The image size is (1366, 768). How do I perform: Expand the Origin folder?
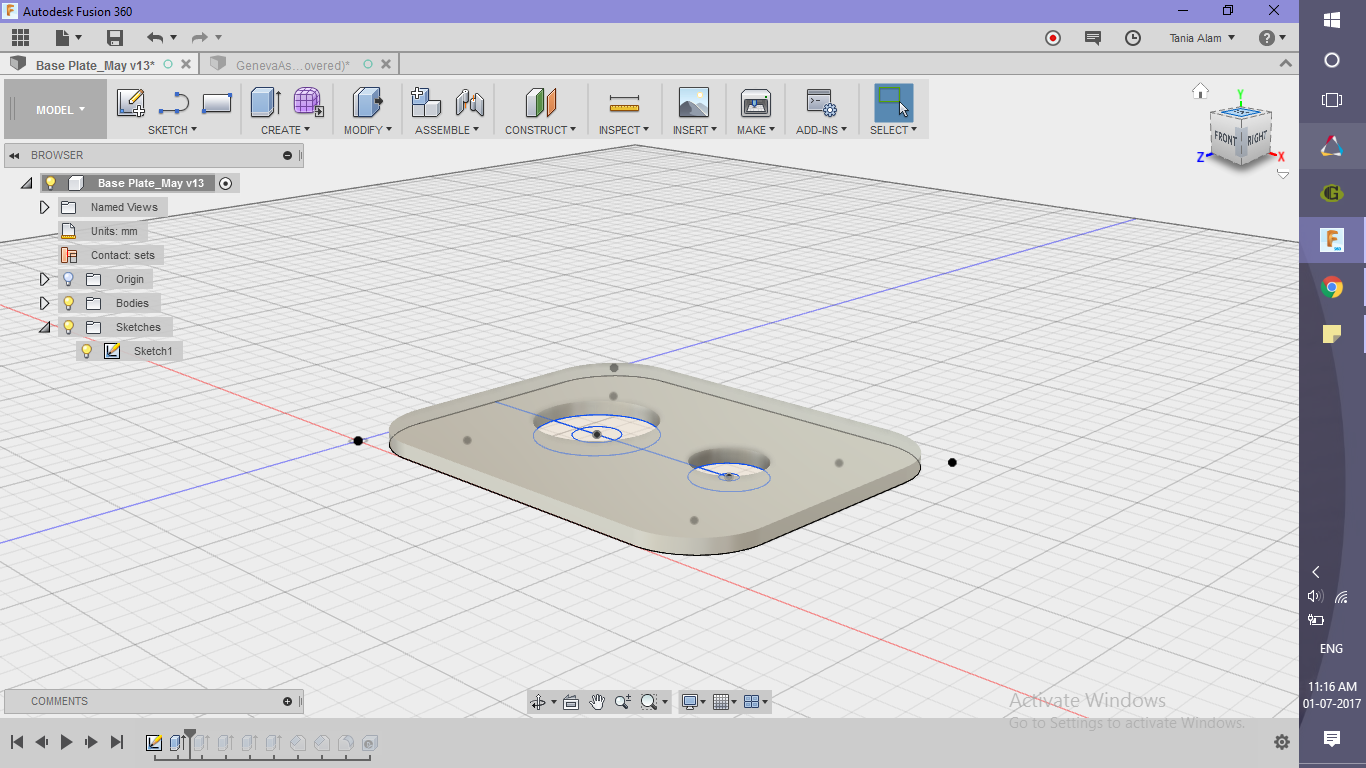pos(44,279)
